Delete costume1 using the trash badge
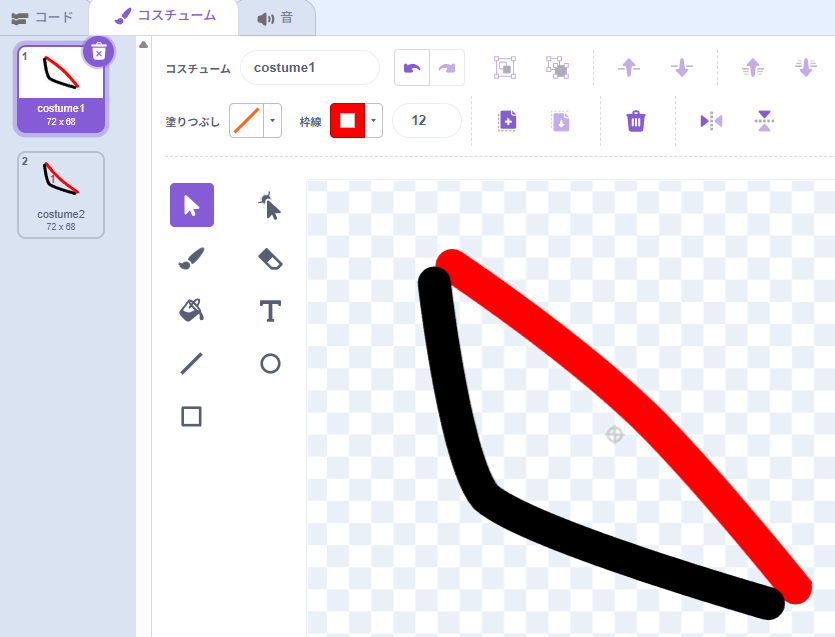Screen dimensions: 835x637 98,51
